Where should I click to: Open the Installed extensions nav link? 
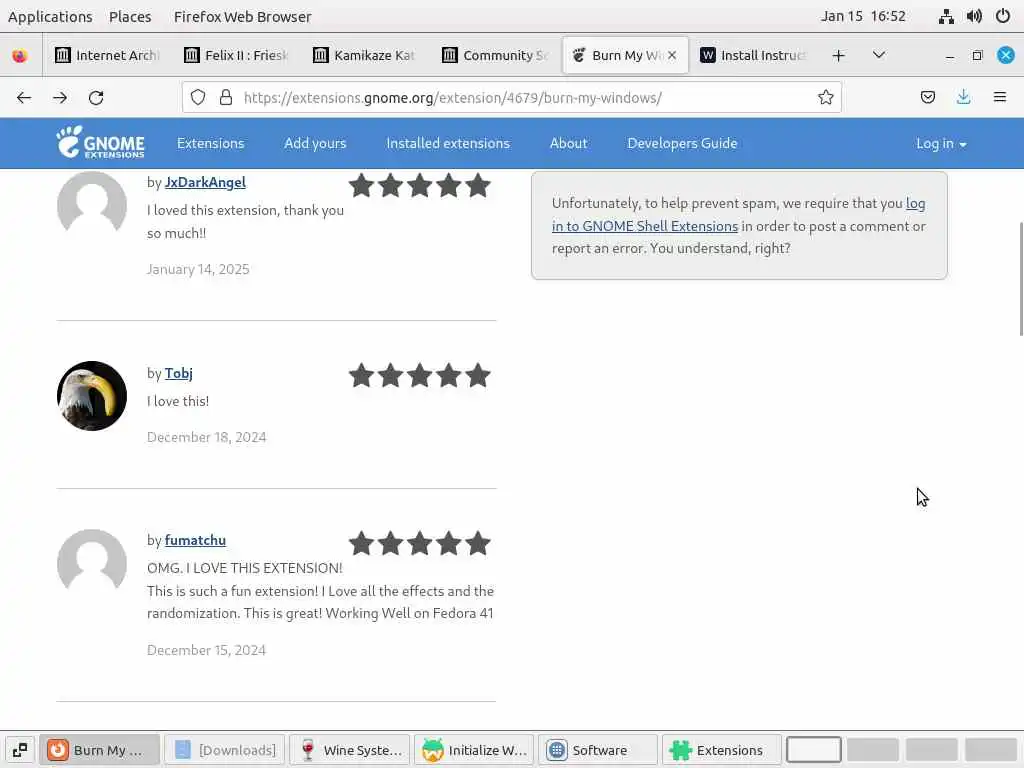(x=448, y=143)
